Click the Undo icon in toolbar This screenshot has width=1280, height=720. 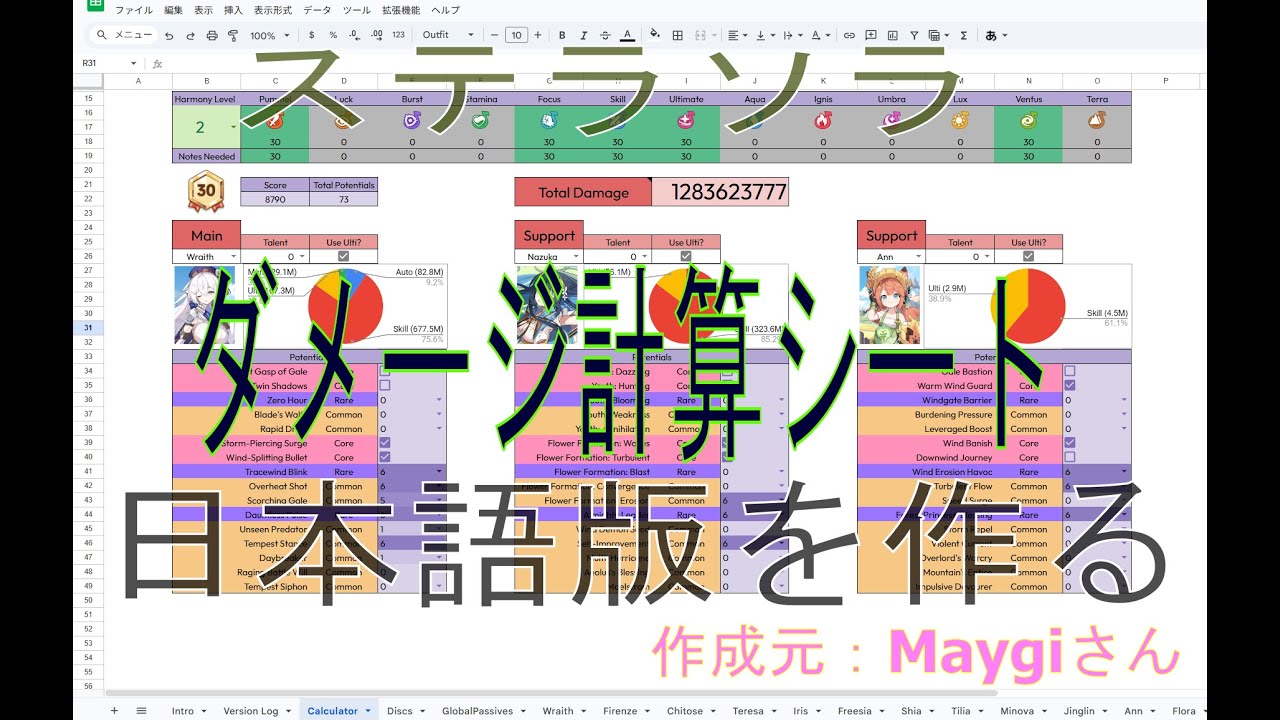tap(168, 35)
